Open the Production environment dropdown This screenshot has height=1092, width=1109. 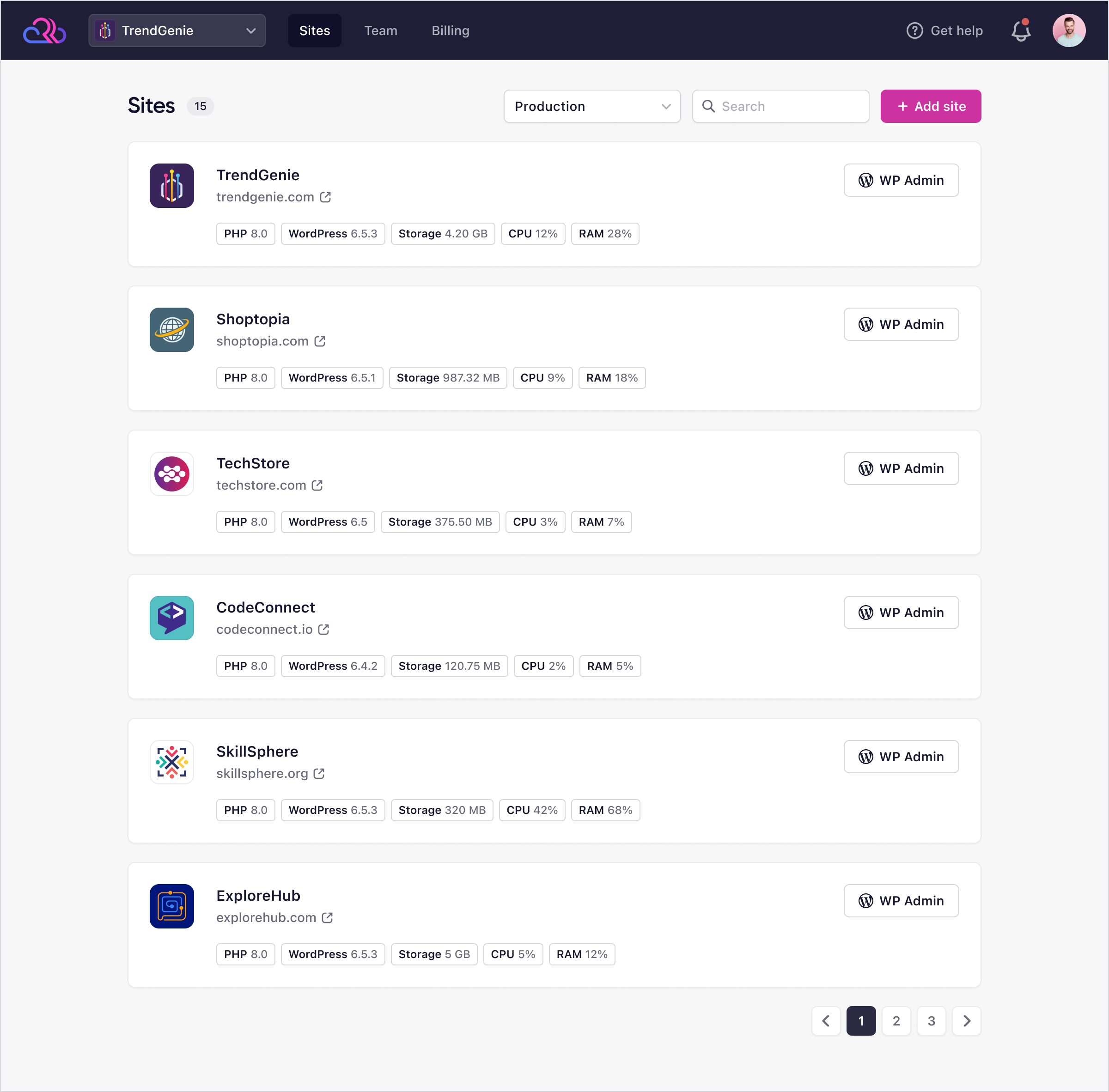click(591, 106)
